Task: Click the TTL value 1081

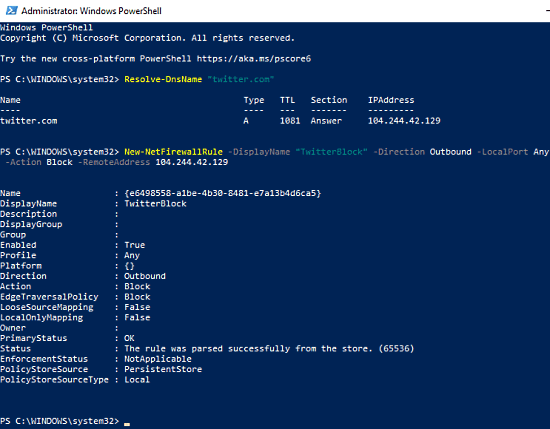Action: pyautogui.click(x=290, y=121)
